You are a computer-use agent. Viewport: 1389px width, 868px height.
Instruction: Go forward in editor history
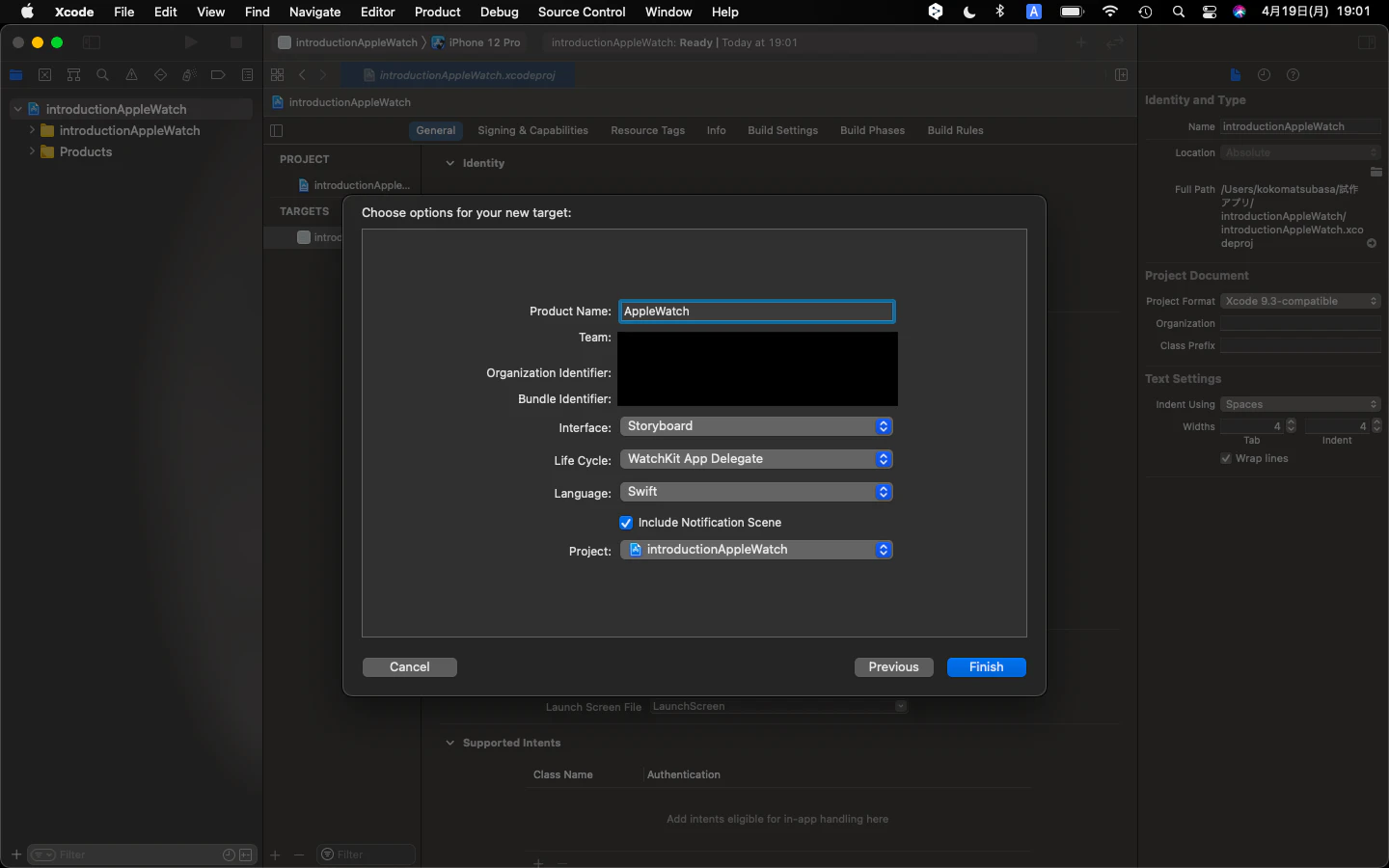(323, 75)
